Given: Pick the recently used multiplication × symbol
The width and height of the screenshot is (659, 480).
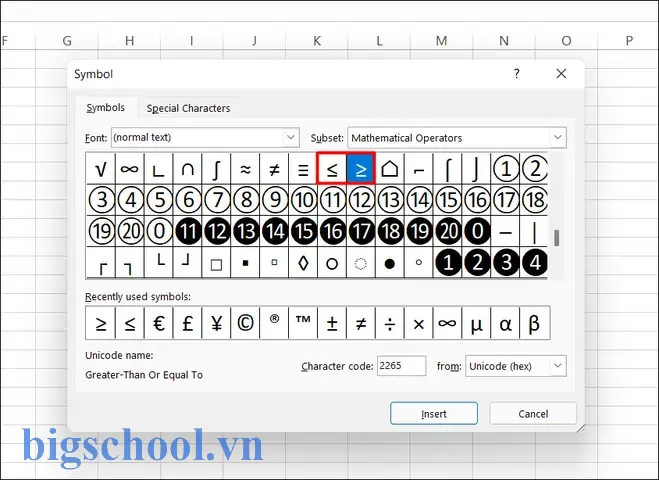Looking at the screenshot, I should pyautogui.click(x=419, y=323).
